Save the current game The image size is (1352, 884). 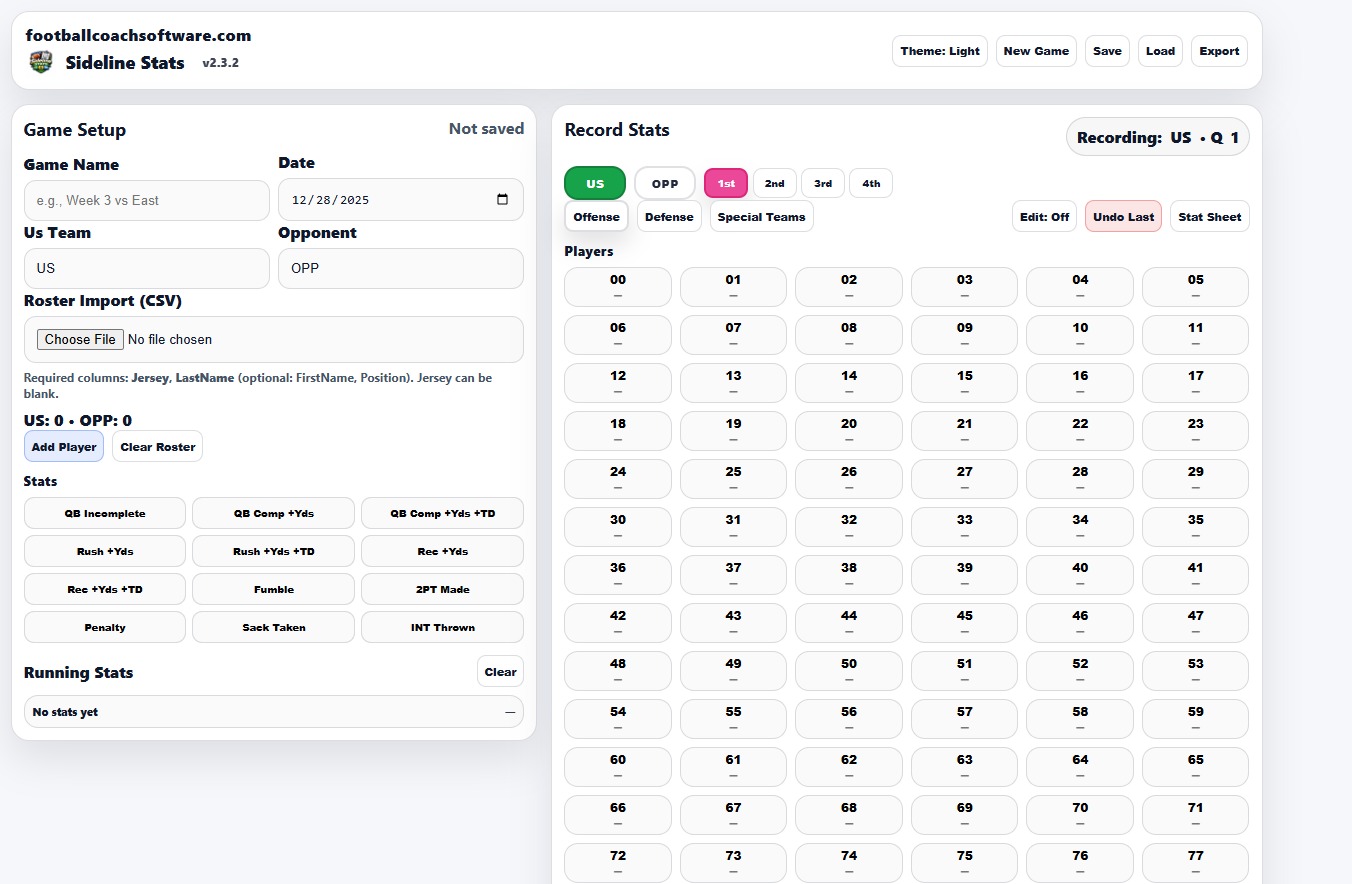1107,50
